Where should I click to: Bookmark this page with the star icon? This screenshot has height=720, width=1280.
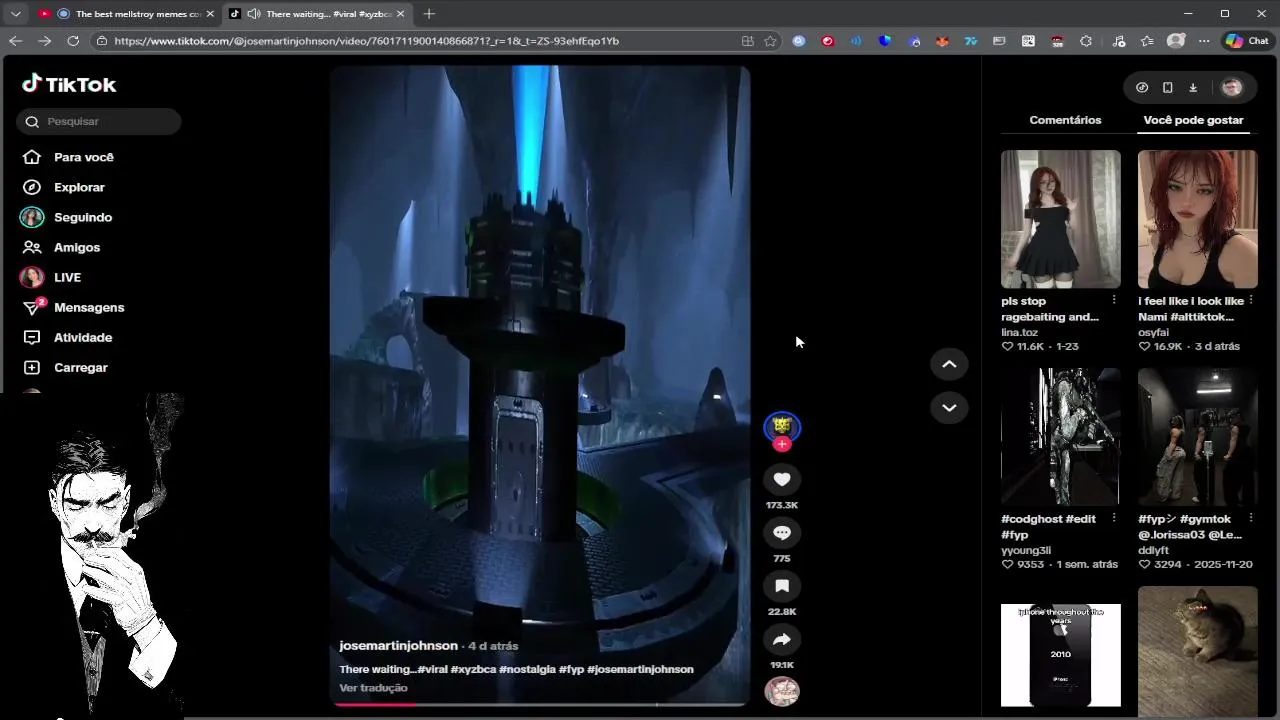point(770,41)
